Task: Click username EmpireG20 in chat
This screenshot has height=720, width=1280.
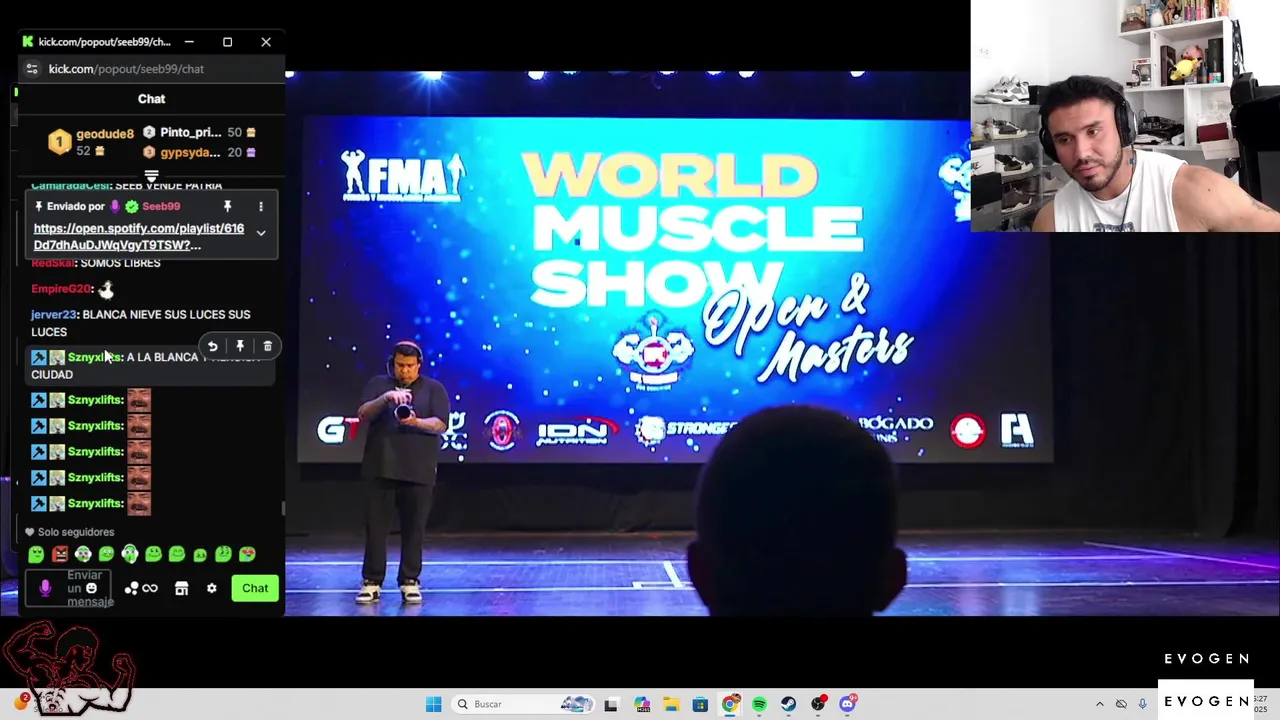Action: [x=61, y=289]
